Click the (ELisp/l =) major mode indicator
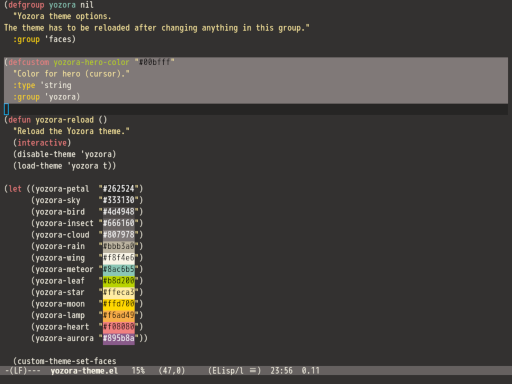Viewport: 512px width, 384px height. [x=235, y=371]
